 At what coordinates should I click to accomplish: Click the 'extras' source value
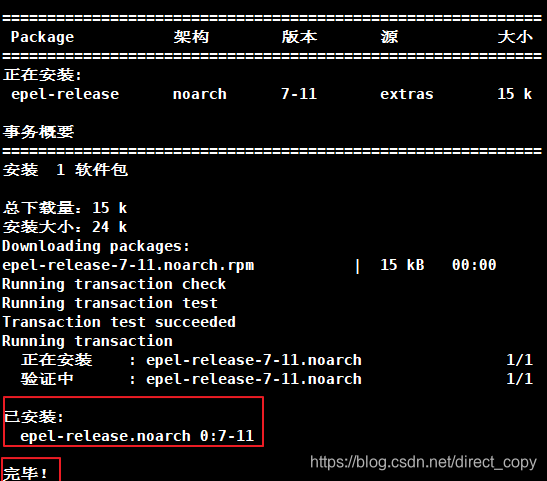click(x=407, y=94)
